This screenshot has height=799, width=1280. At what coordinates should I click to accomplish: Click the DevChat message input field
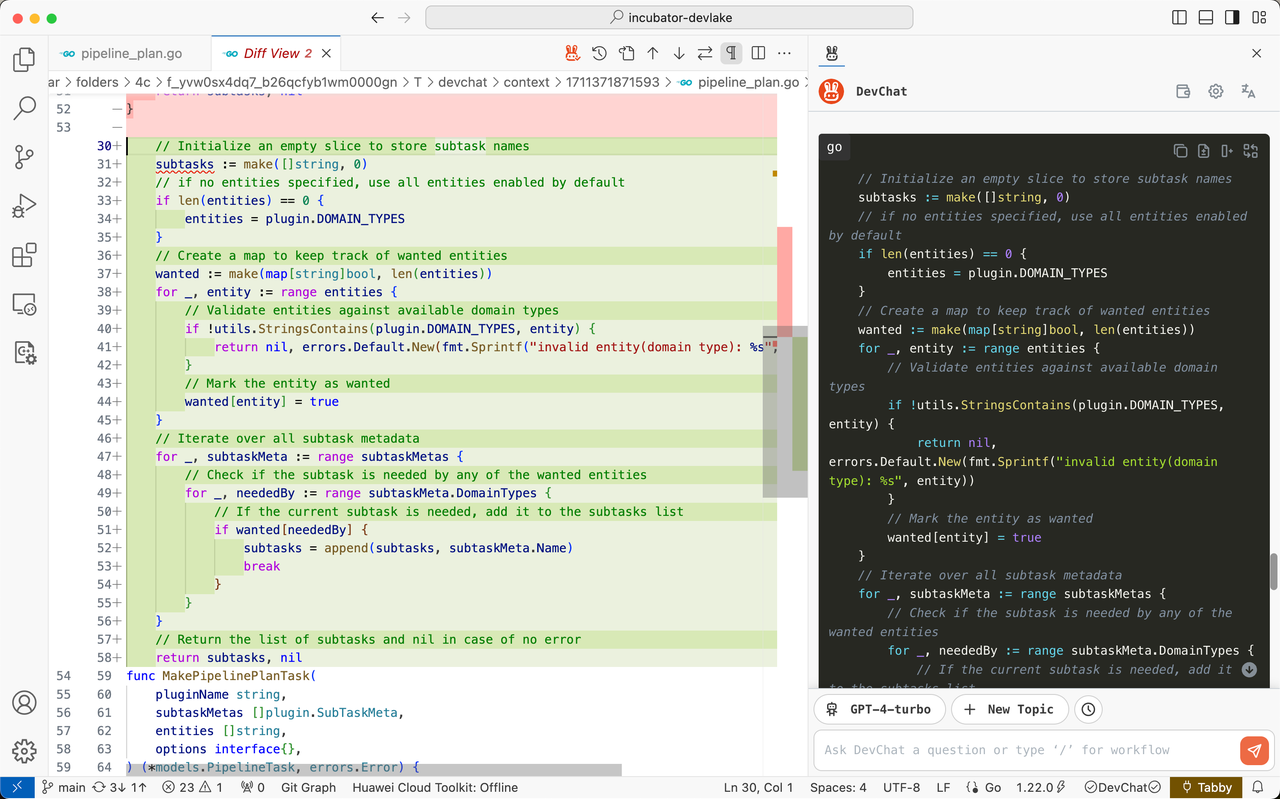coord(1027,750)
